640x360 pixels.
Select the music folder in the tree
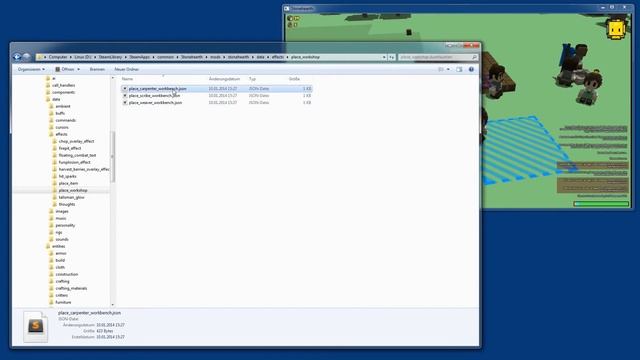61,218
